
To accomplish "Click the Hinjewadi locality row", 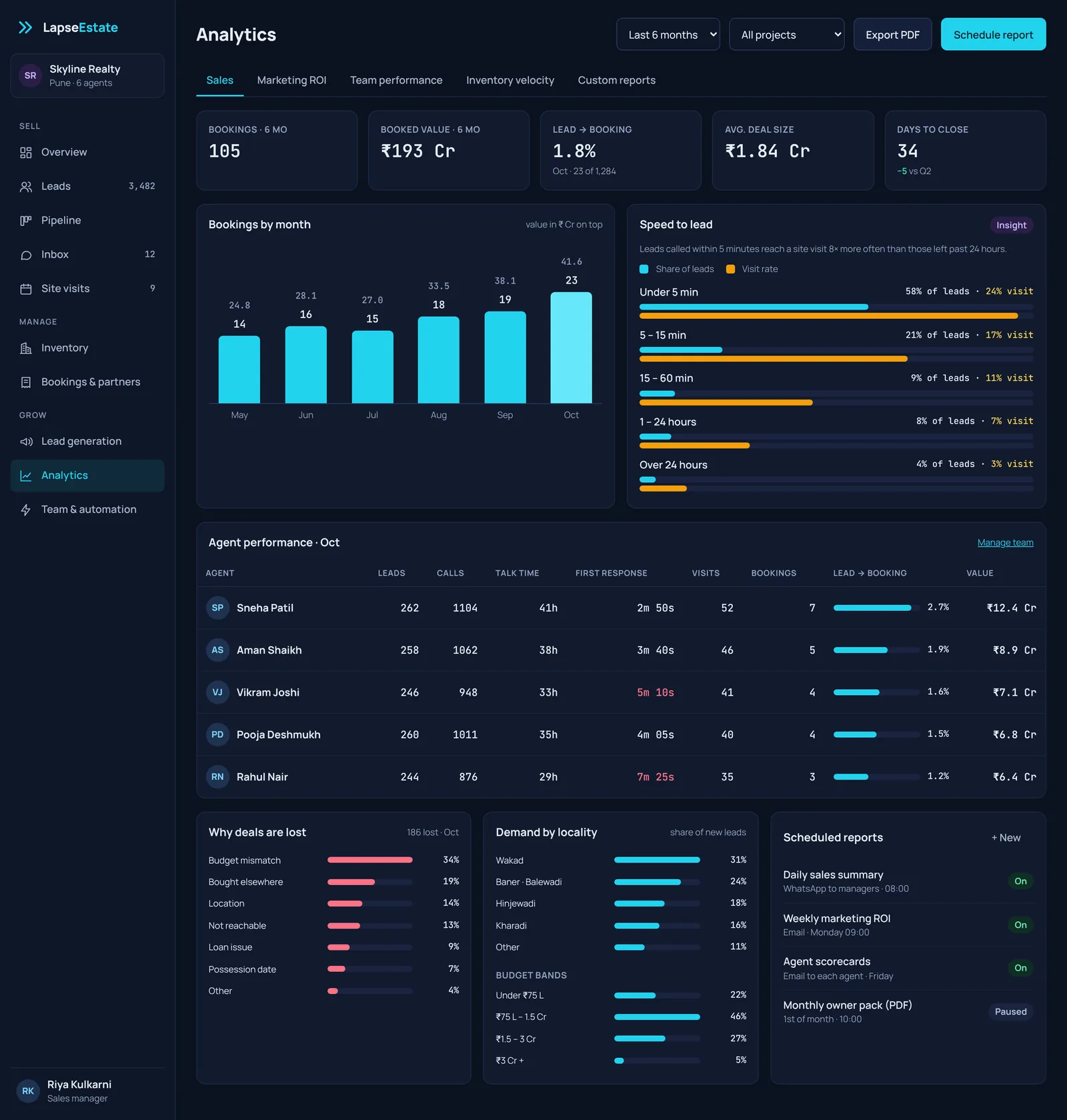I will pos(620,903).
